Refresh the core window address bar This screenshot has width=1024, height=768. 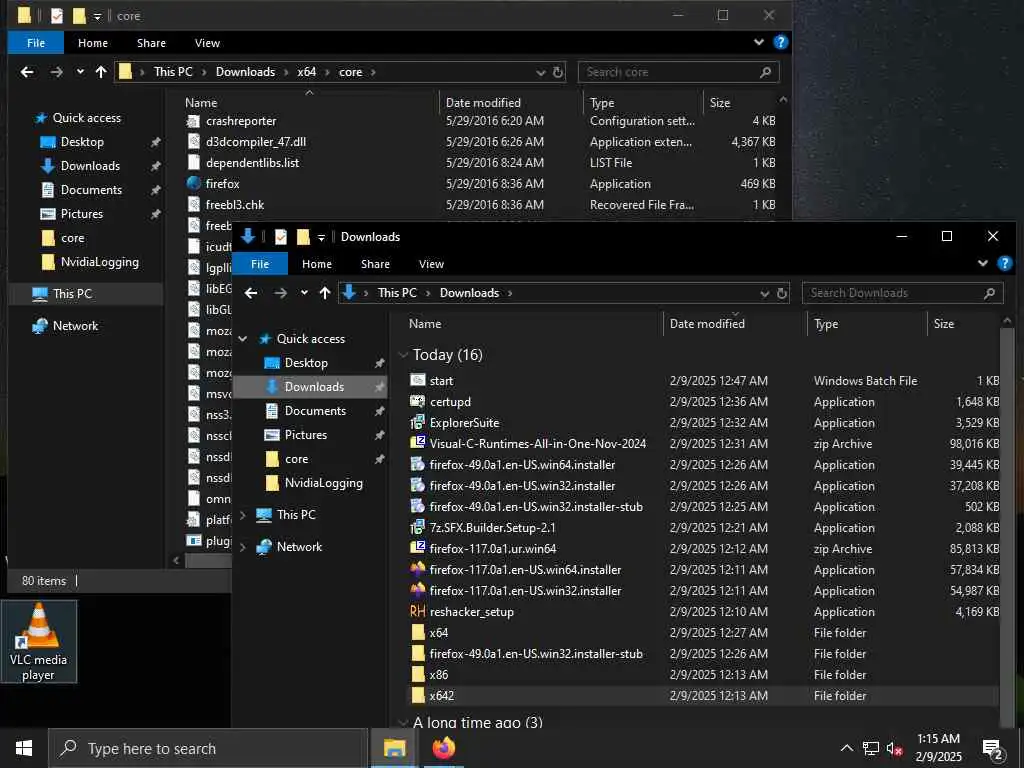(558, 72)
